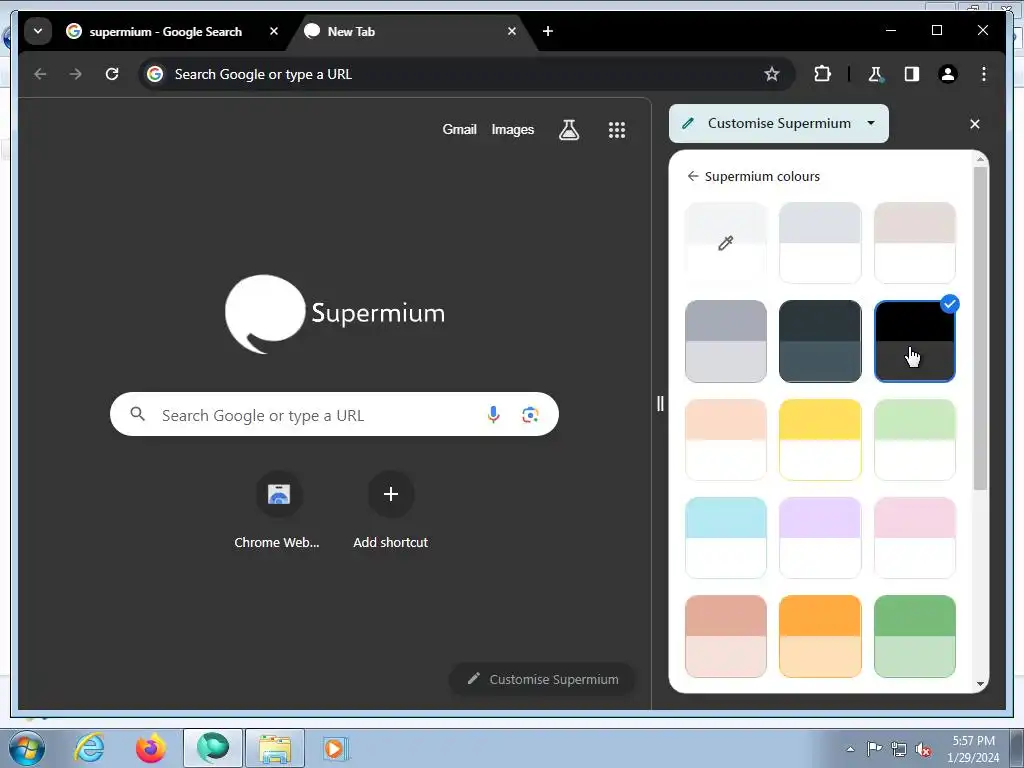Click the forward navigation arrow in toolbar
The height and width of the screenshot is (768, 1024).
click(x=76, y=74)
